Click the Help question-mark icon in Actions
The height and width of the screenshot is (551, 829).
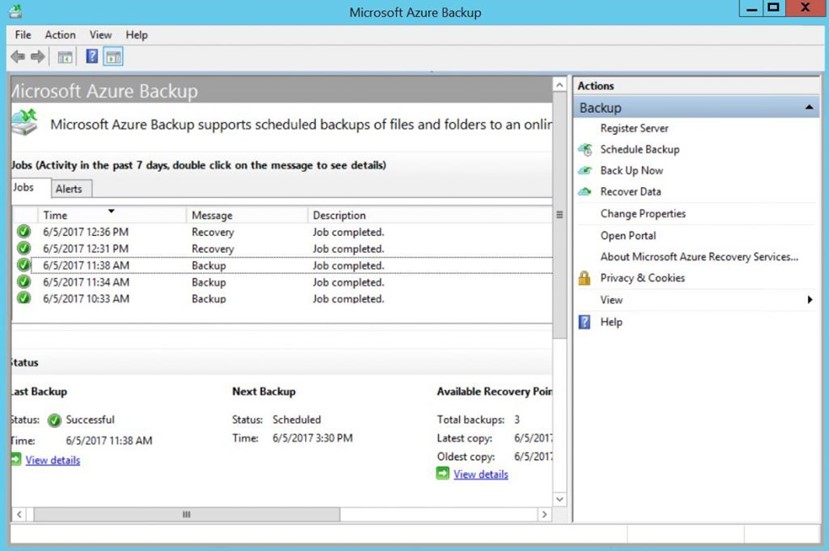point(584,322)
